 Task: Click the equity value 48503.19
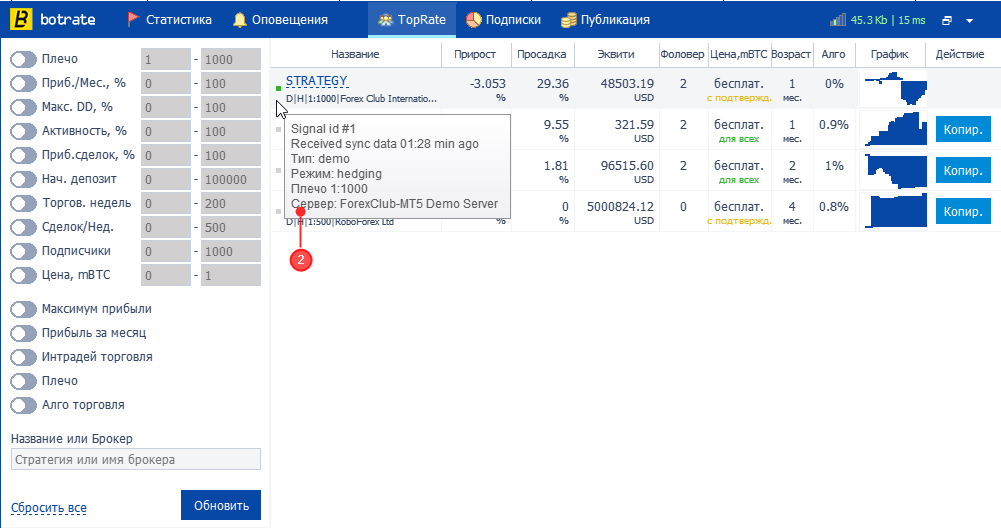[627, 84]
